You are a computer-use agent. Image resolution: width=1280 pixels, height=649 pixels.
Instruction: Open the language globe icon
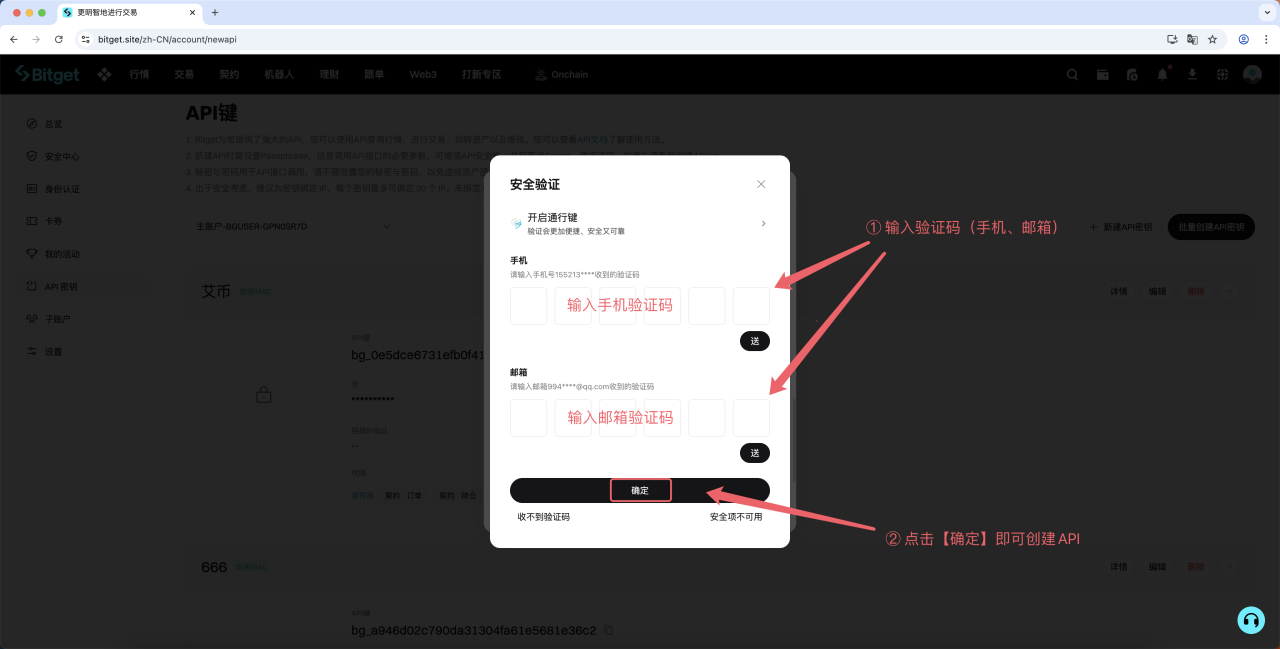point(1222,75)
